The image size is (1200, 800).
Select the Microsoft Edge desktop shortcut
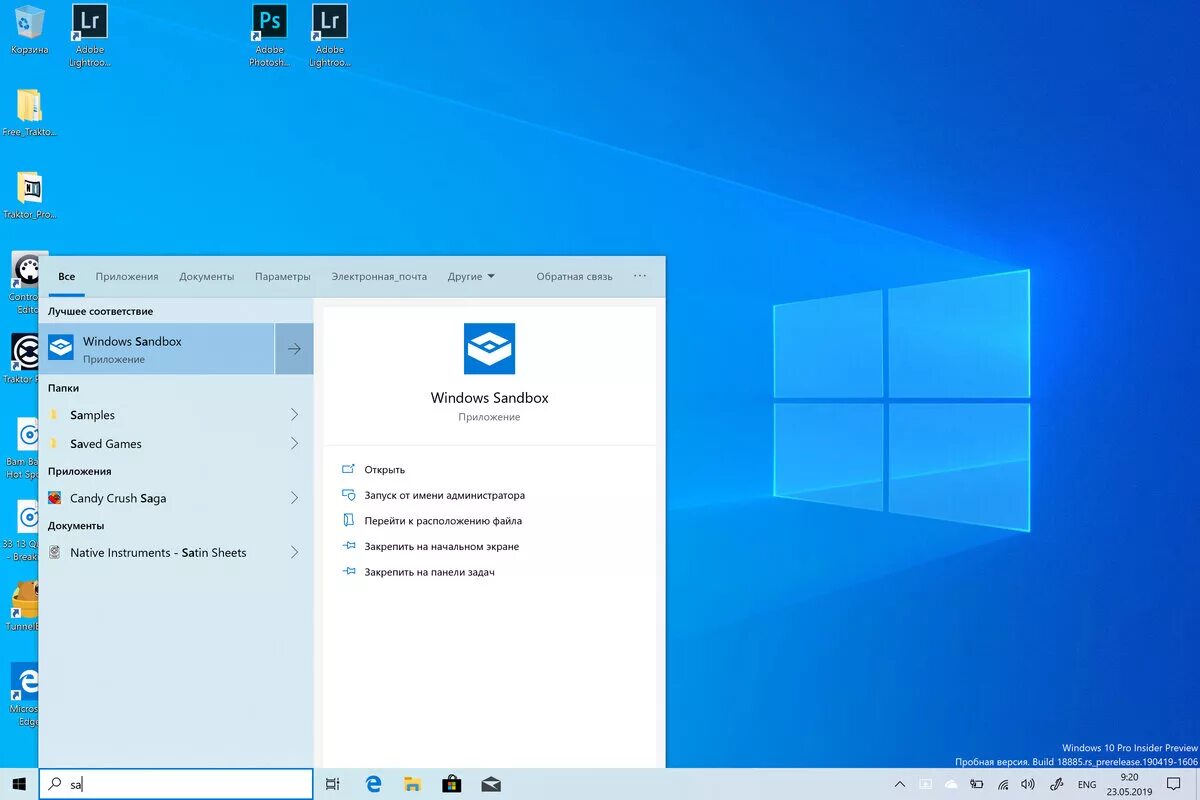[24, 693]
